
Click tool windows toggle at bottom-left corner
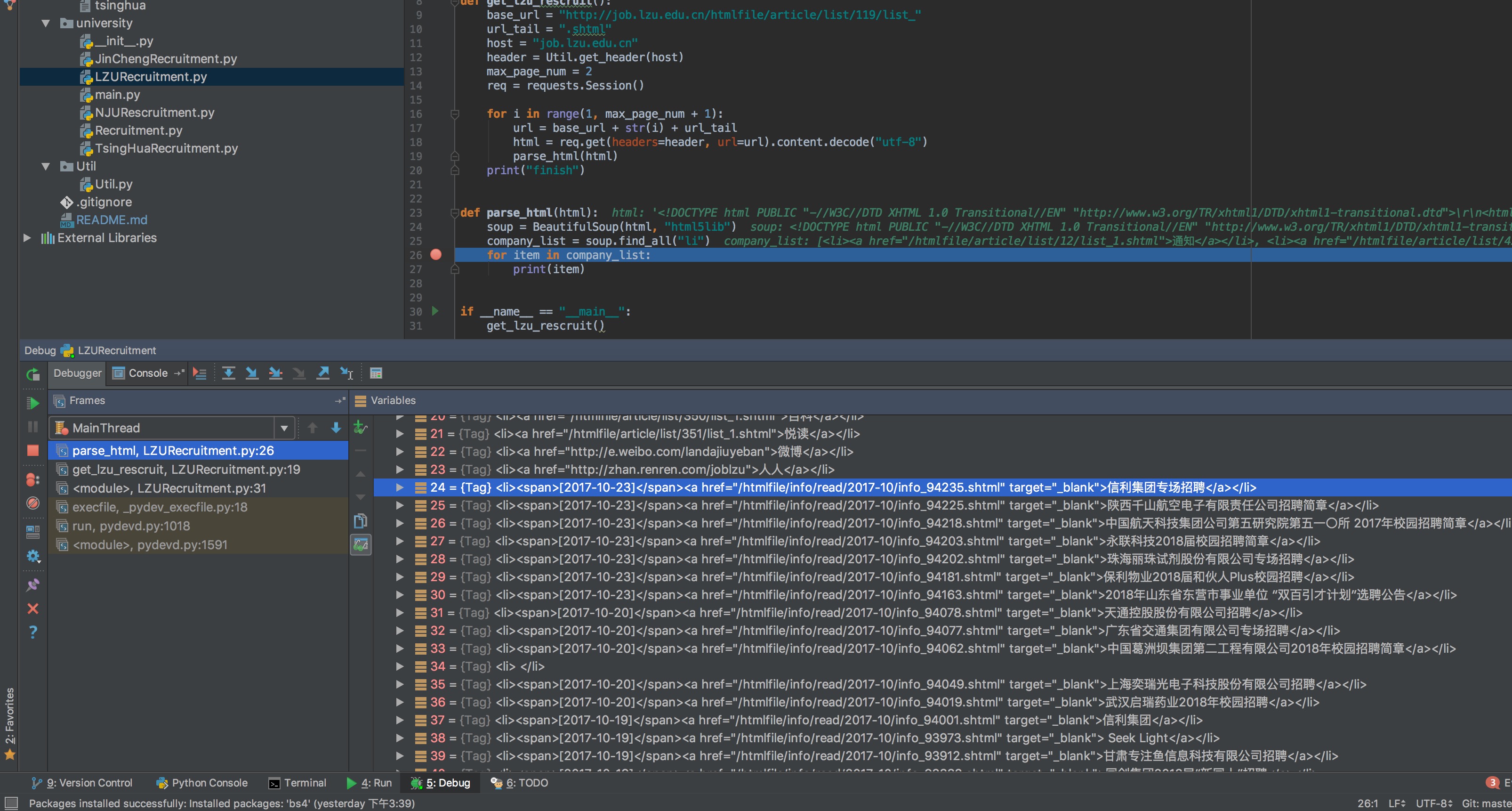click(10, 803)
